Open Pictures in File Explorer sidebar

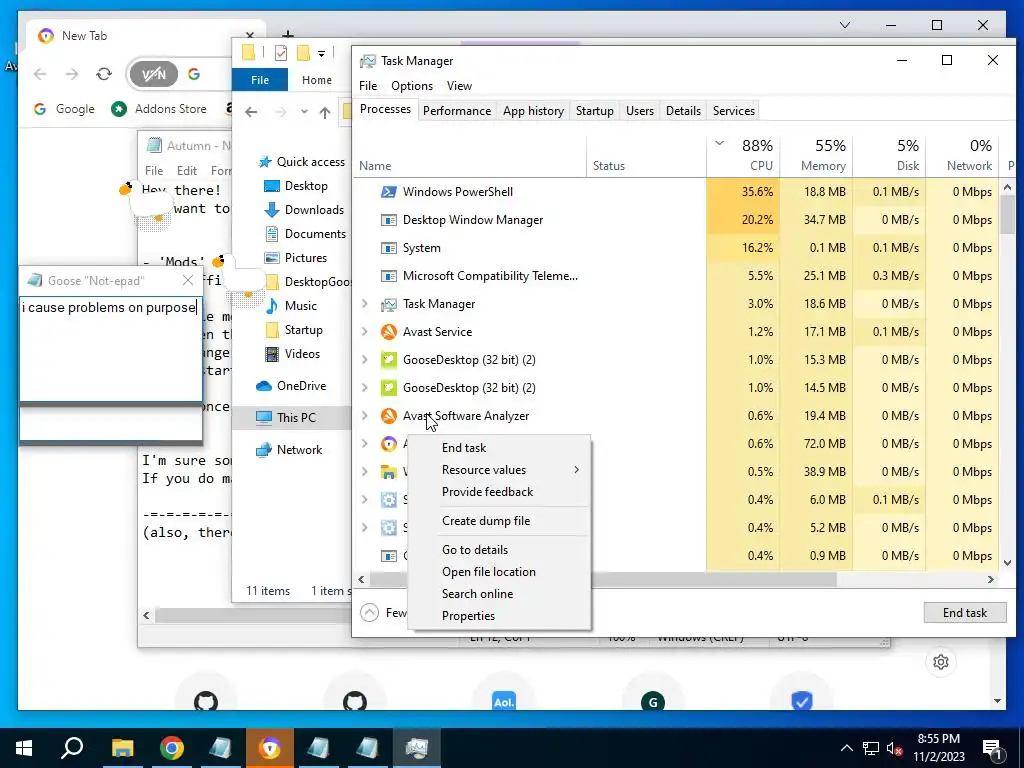(x=296, y=258)
